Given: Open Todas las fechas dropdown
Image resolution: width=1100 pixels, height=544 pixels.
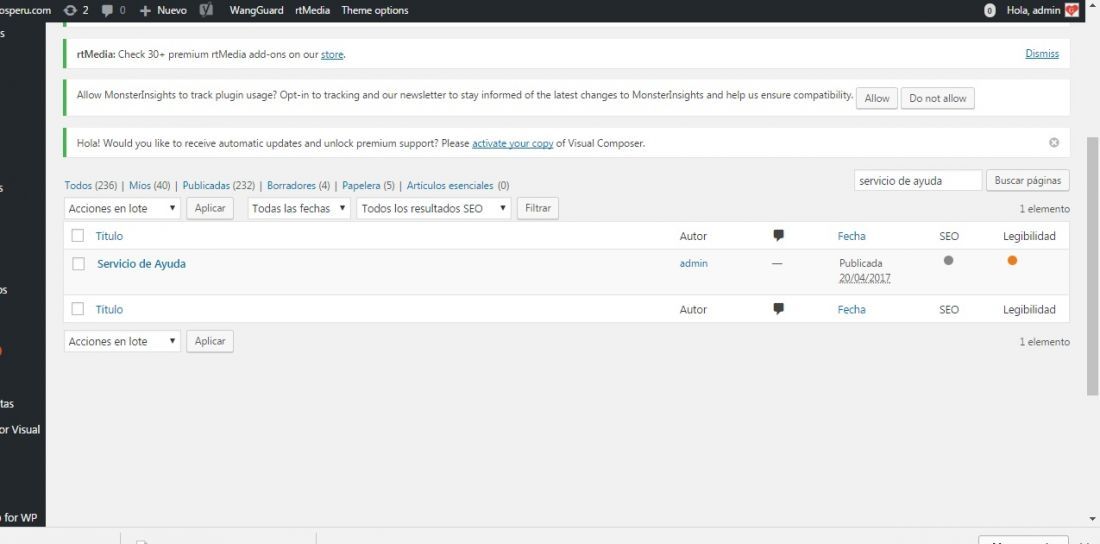Looking at the screenshot, I should (x=299, y=208).
